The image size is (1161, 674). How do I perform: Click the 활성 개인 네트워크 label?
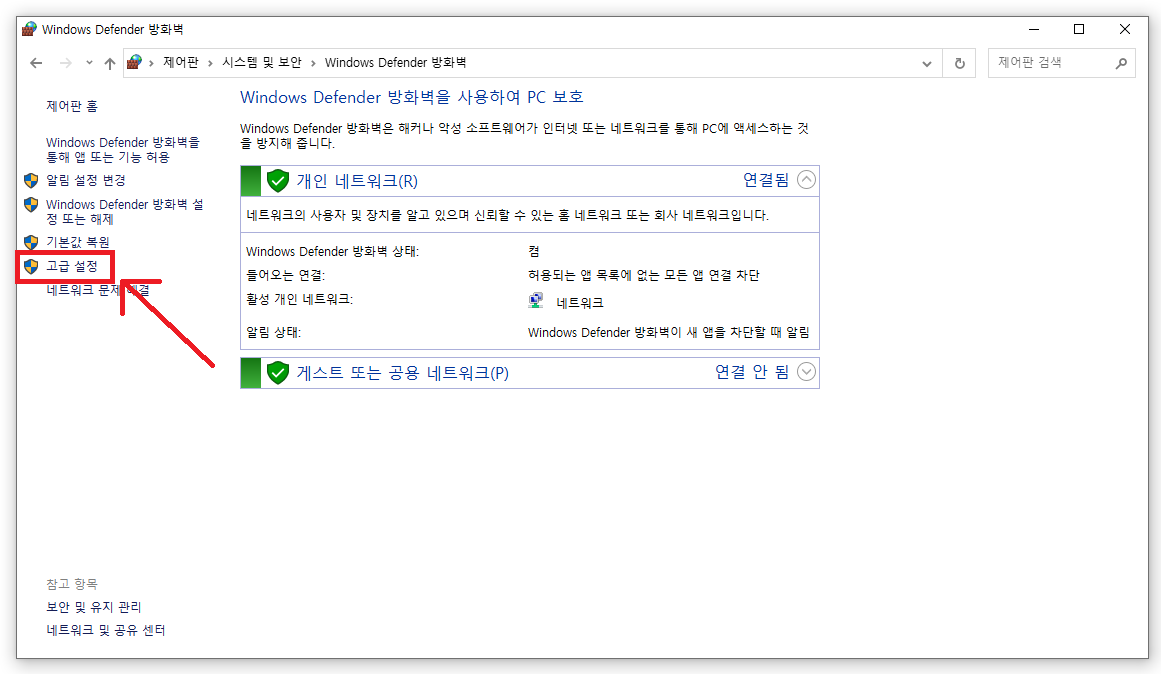pyautogui.click(x=299, y=299)
